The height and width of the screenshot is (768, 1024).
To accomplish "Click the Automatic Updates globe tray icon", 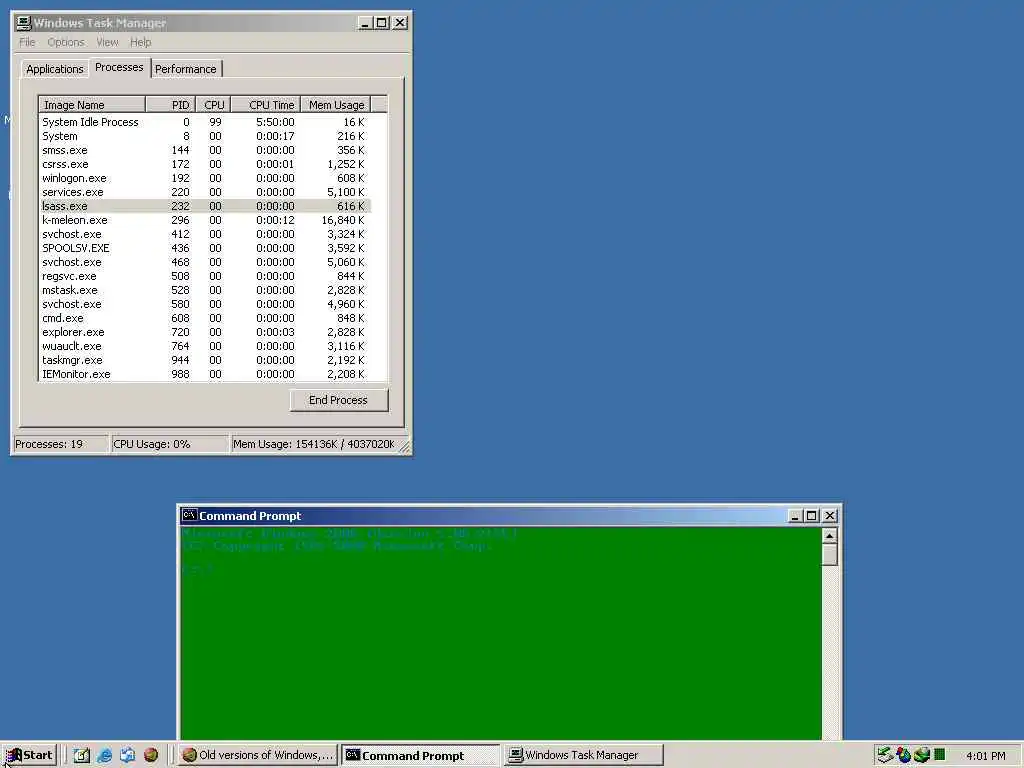I will (921, 755).
